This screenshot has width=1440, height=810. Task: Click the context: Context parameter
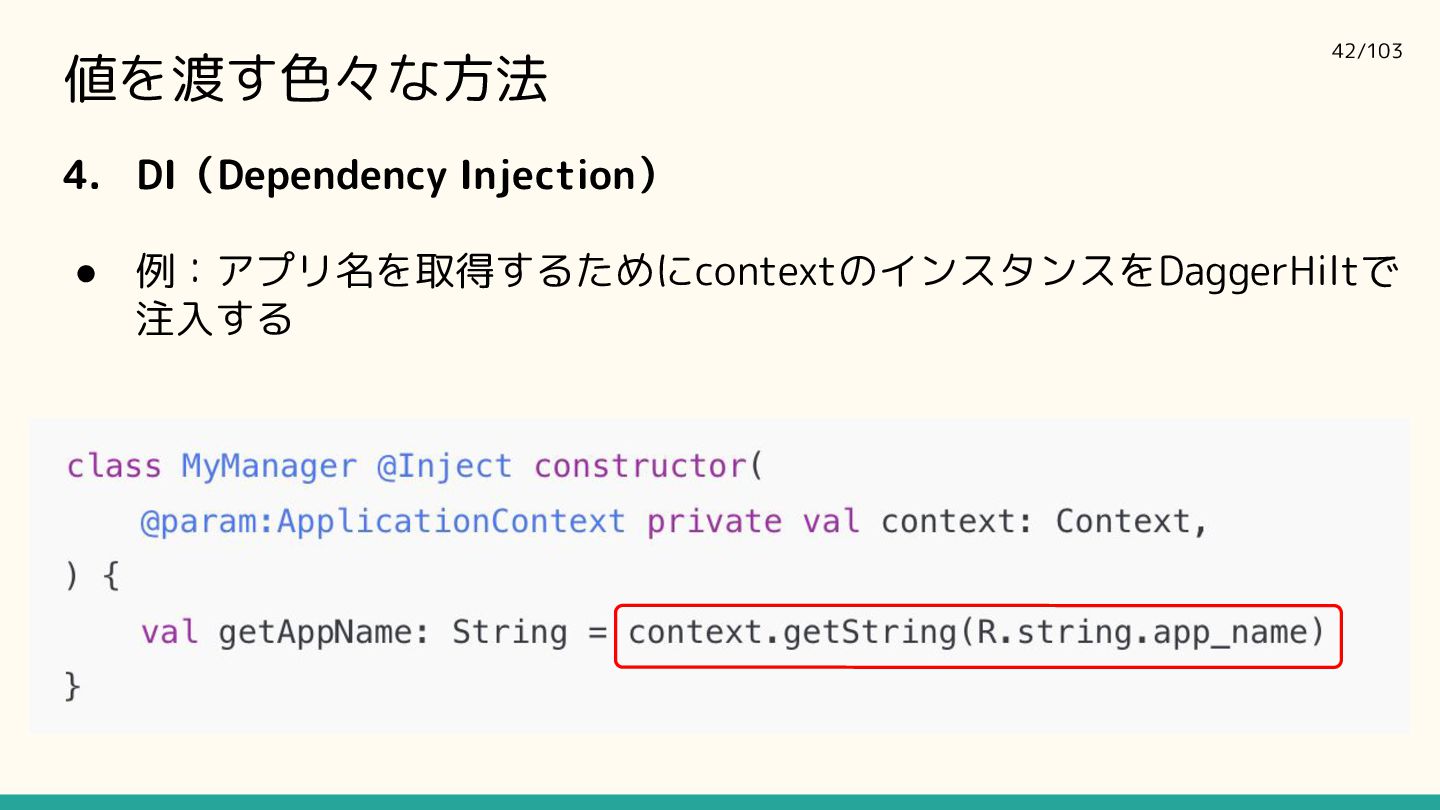(1036, 522)
